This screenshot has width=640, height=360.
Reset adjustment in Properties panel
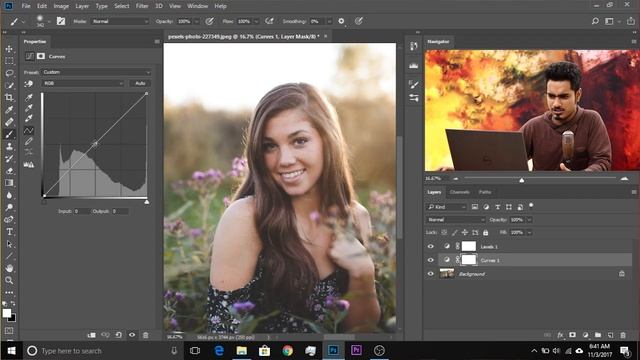pos(118,335)
